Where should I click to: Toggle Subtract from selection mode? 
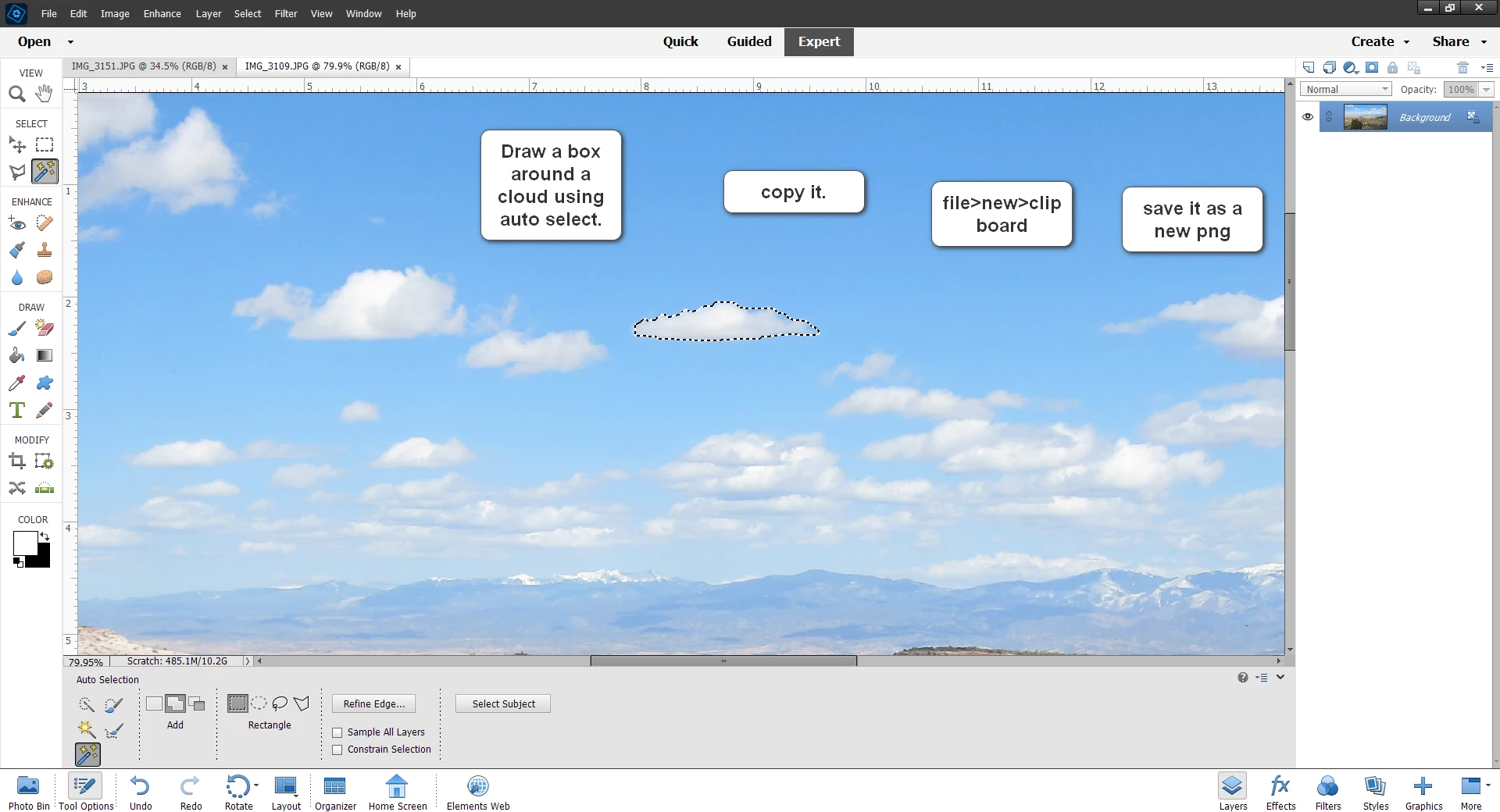197,703
